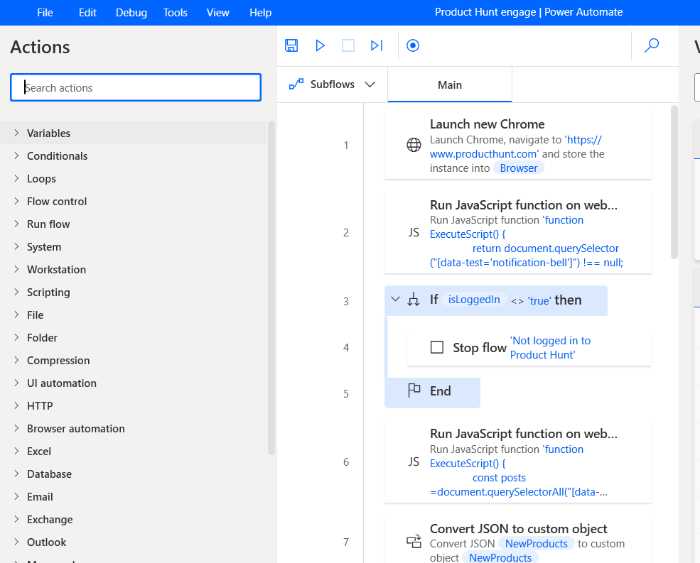The image size is (700, 563).
Task: Select the 'Not logged in to Product Hunt' message
Action: tap(550, 347)
